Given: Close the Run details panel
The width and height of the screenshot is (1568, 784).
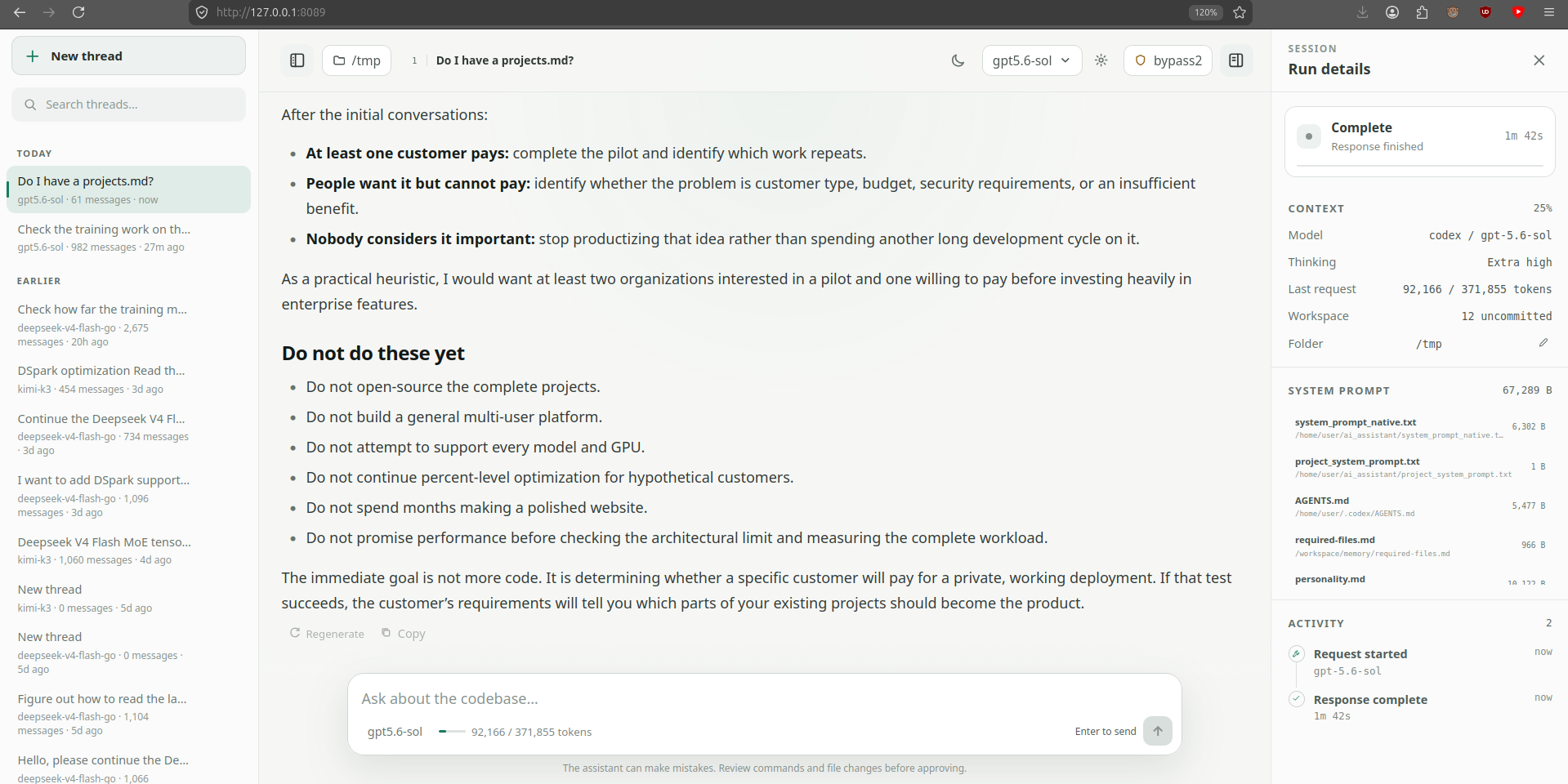Looking at the screenshot, I should tap(1539, 60).
